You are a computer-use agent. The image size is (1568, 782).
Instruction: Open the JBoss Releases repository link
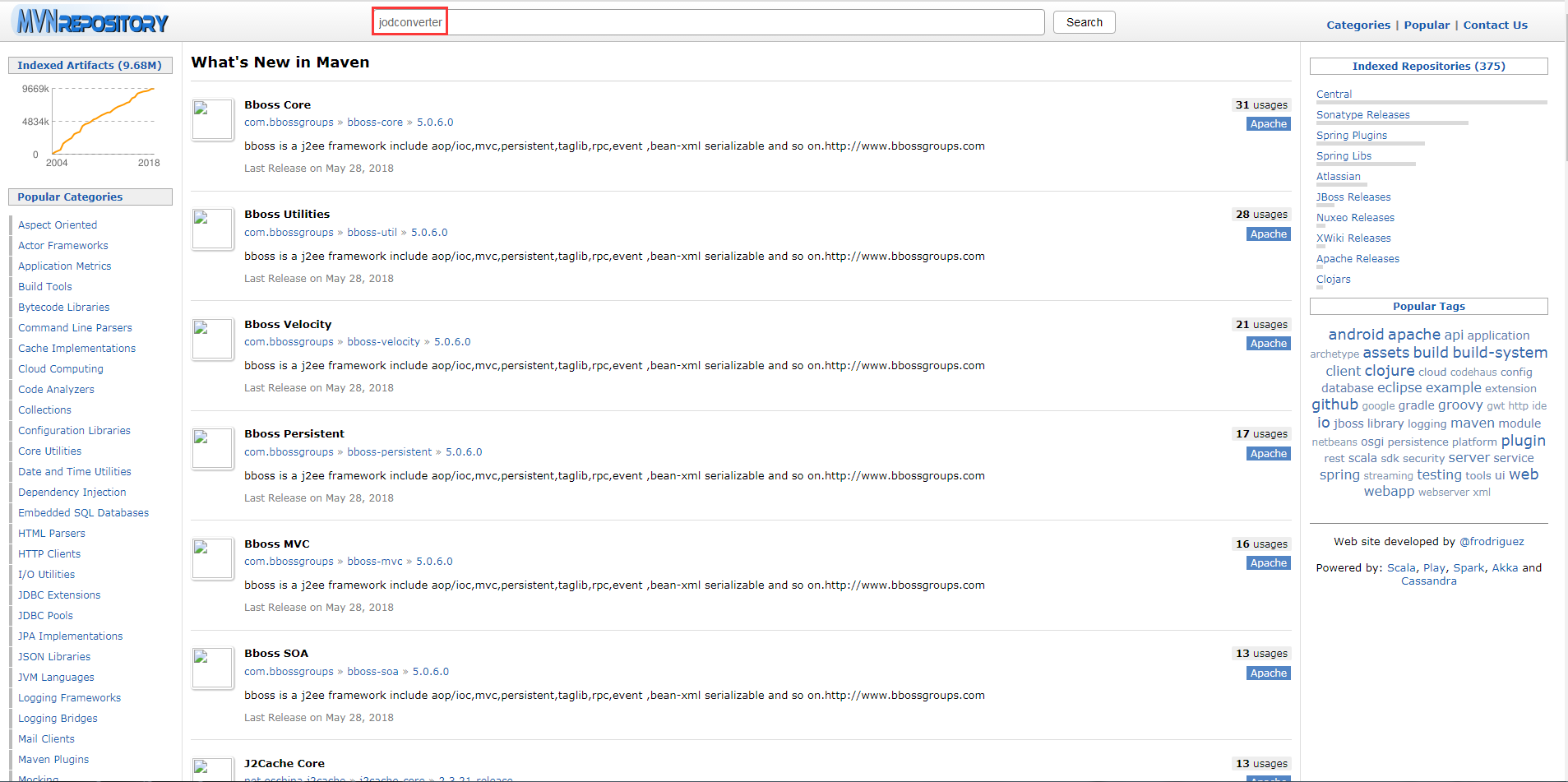tap(1353, 197)
